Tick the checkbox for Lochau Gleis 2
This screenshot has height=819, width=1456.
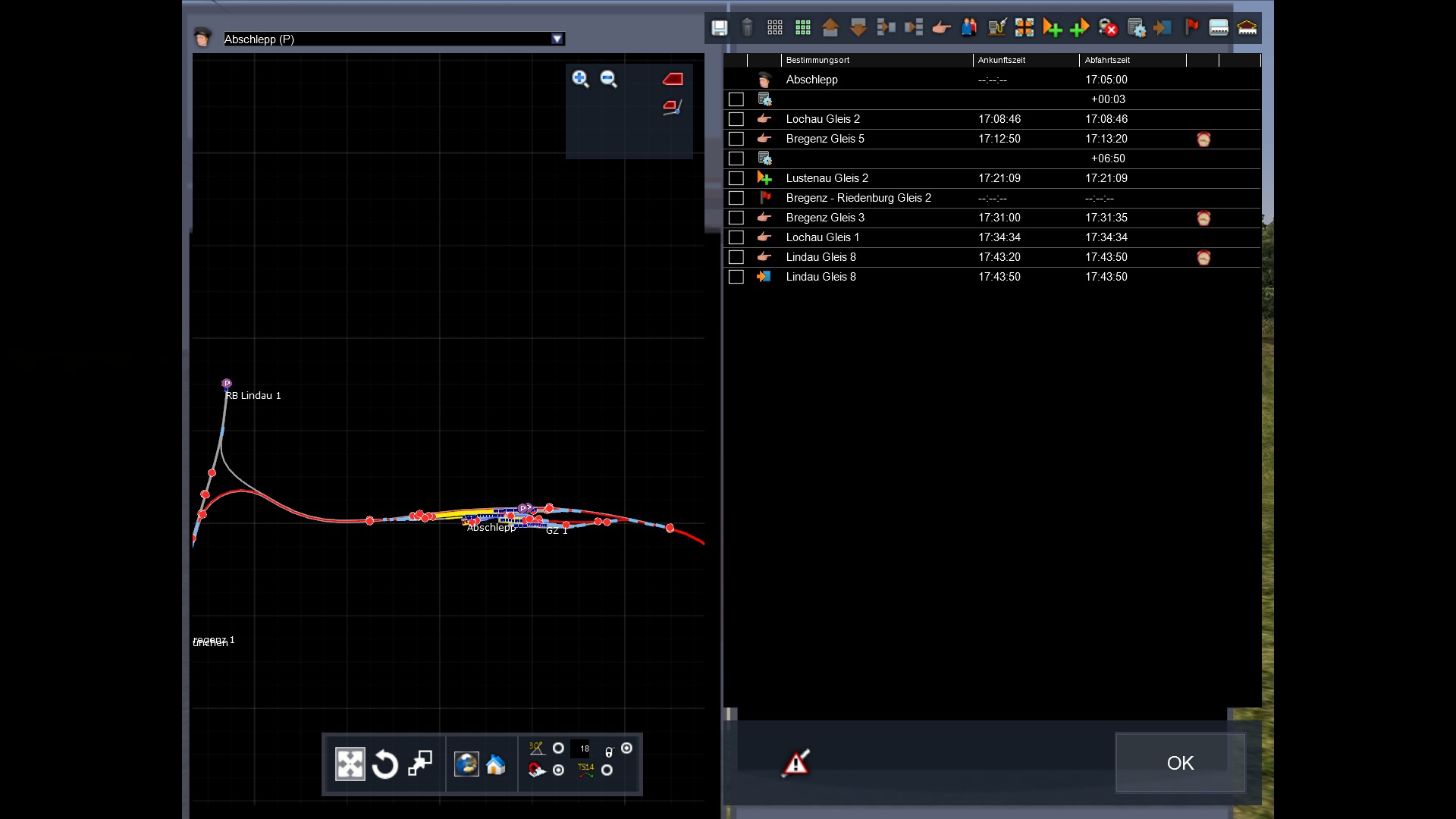click(736, 119)
